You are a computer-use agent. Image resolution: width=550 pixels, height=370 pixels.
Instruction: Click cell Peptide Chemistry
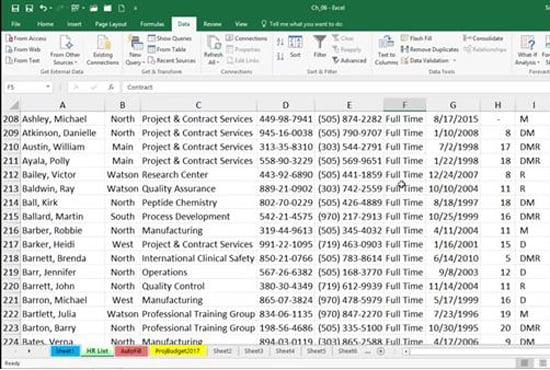pos(198,203)
